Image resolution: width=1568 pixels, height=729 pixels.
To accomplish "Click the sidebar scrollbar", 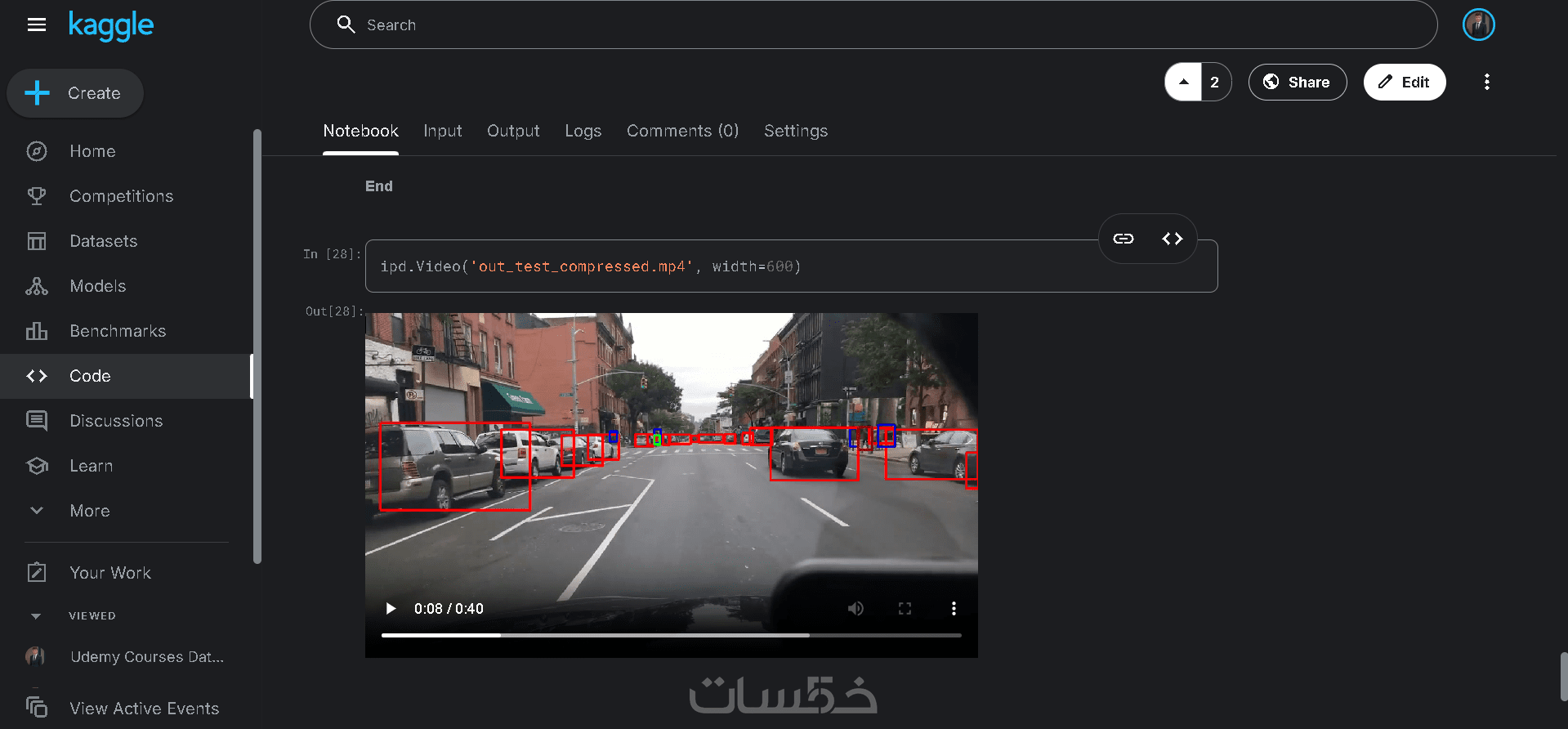I will (257, 347).
